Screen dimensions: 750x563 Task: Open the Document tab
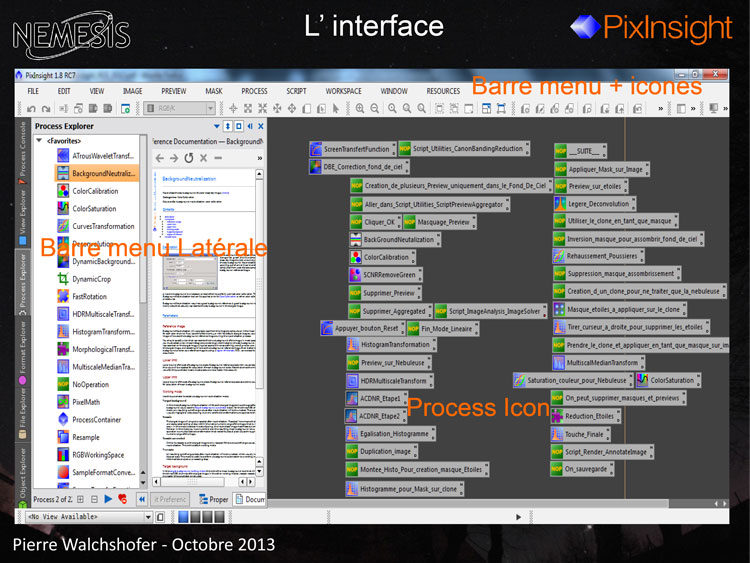(250, 499)
